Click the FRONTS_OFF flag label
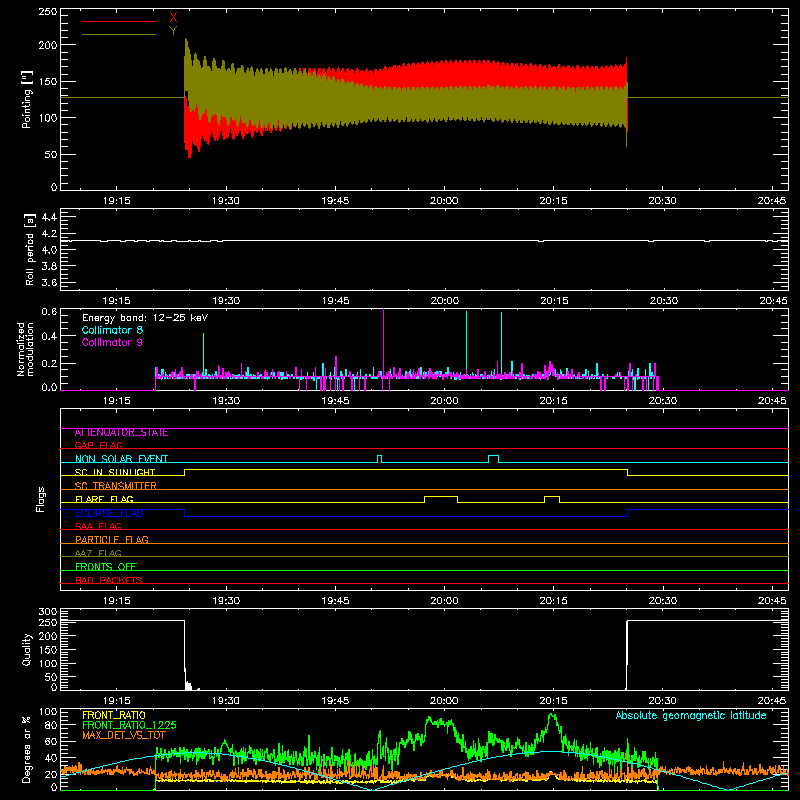The height and width of the screenshot is (800, 800). (106, 567)
